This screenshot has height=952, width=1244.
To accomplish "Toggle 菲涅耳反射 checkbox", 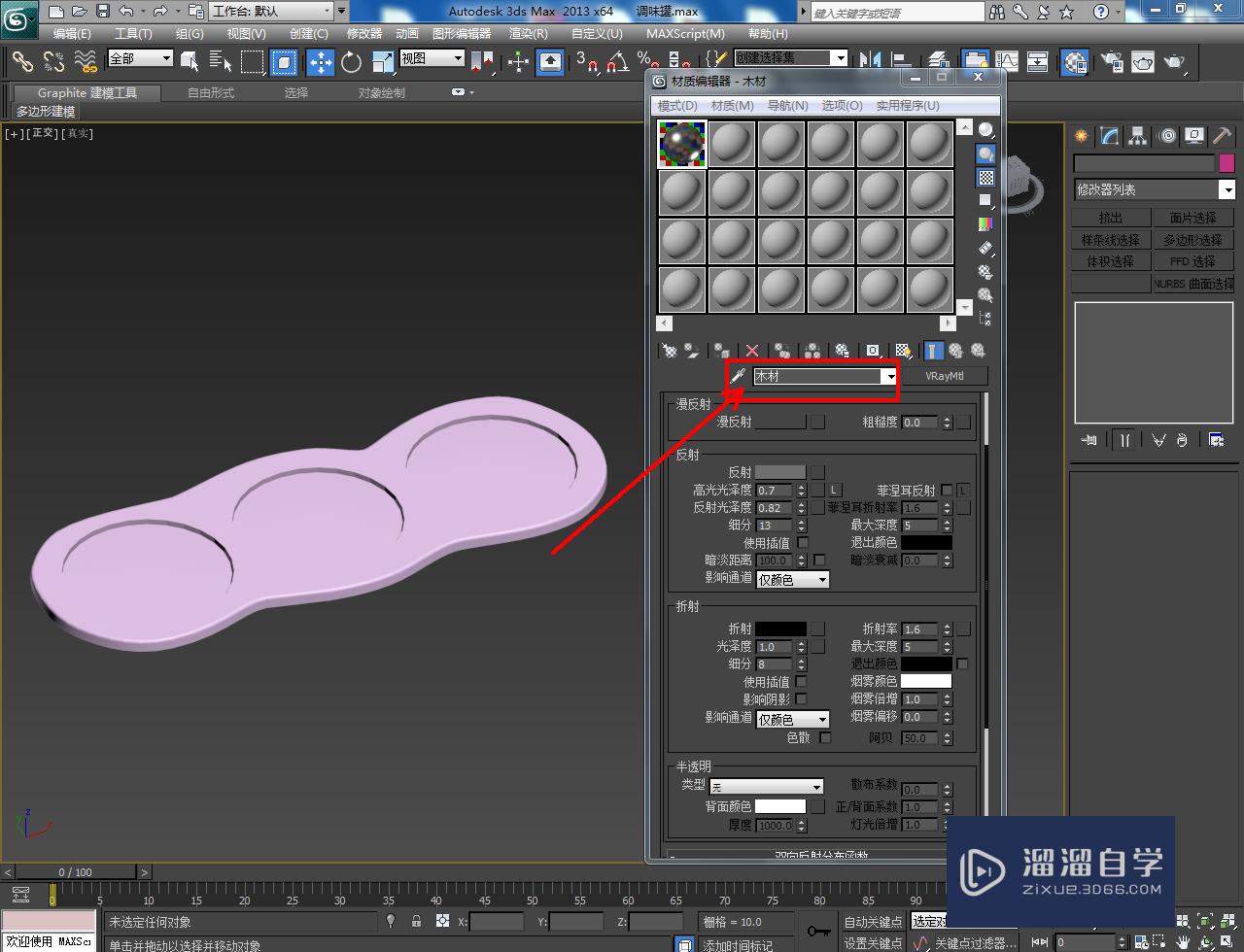I will point(947,491).
